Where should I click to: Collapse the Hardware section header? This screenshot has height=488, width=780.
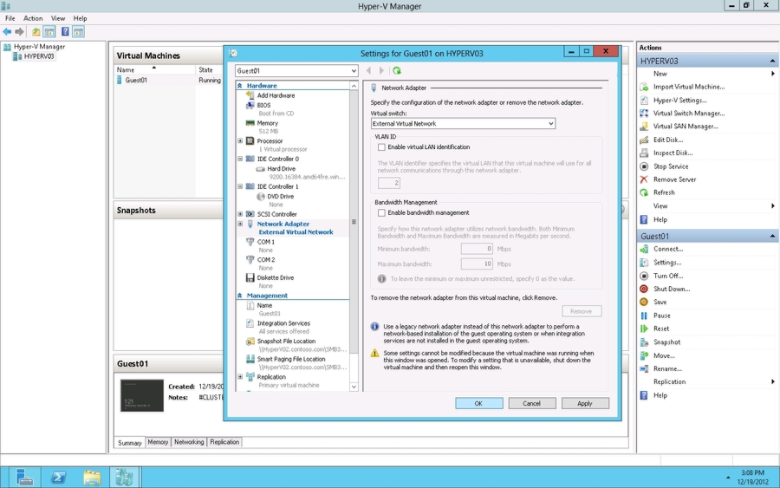coord(240,86)
